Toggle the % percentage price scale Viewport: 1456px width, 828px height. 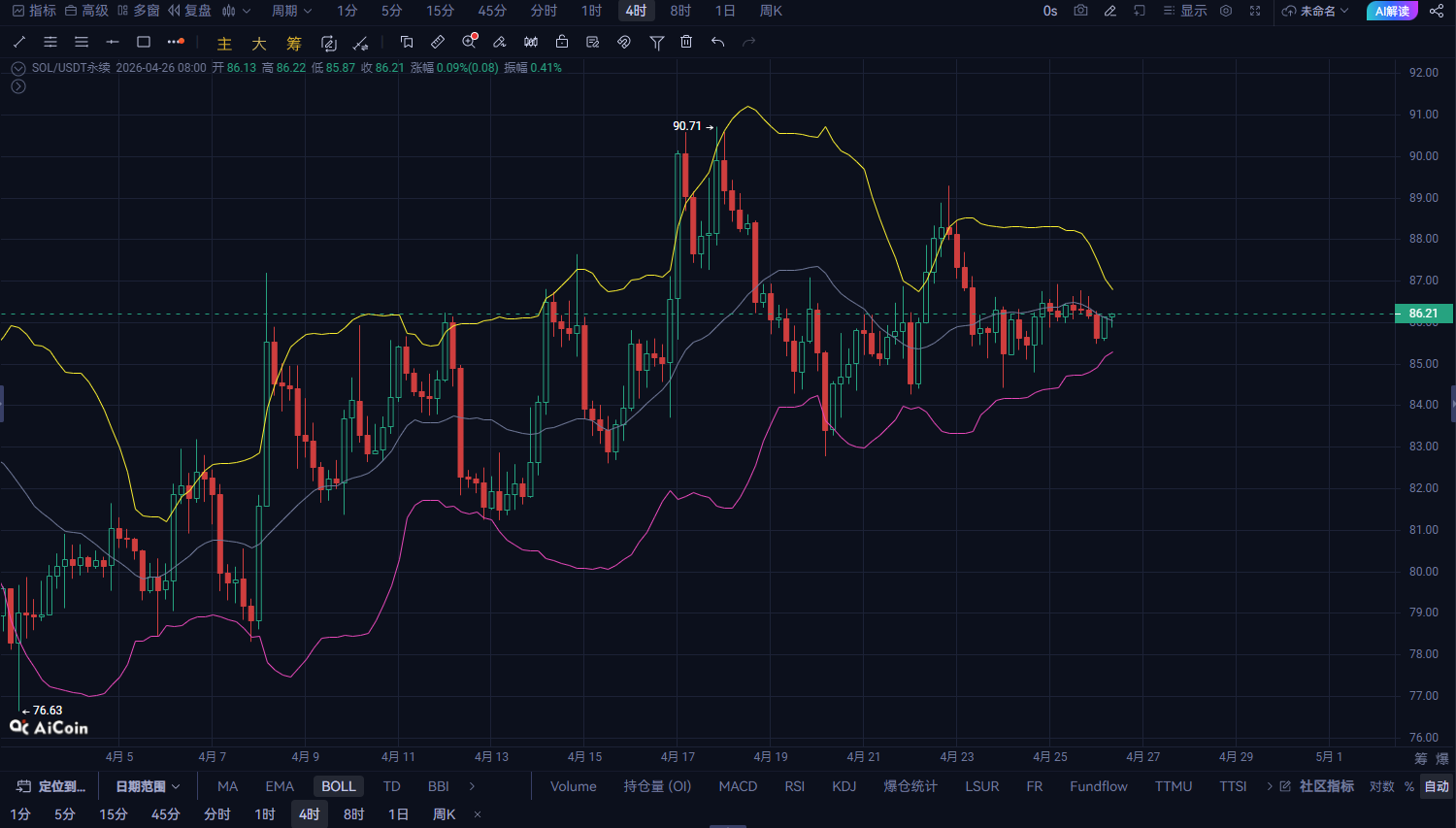click(1409, 786)
